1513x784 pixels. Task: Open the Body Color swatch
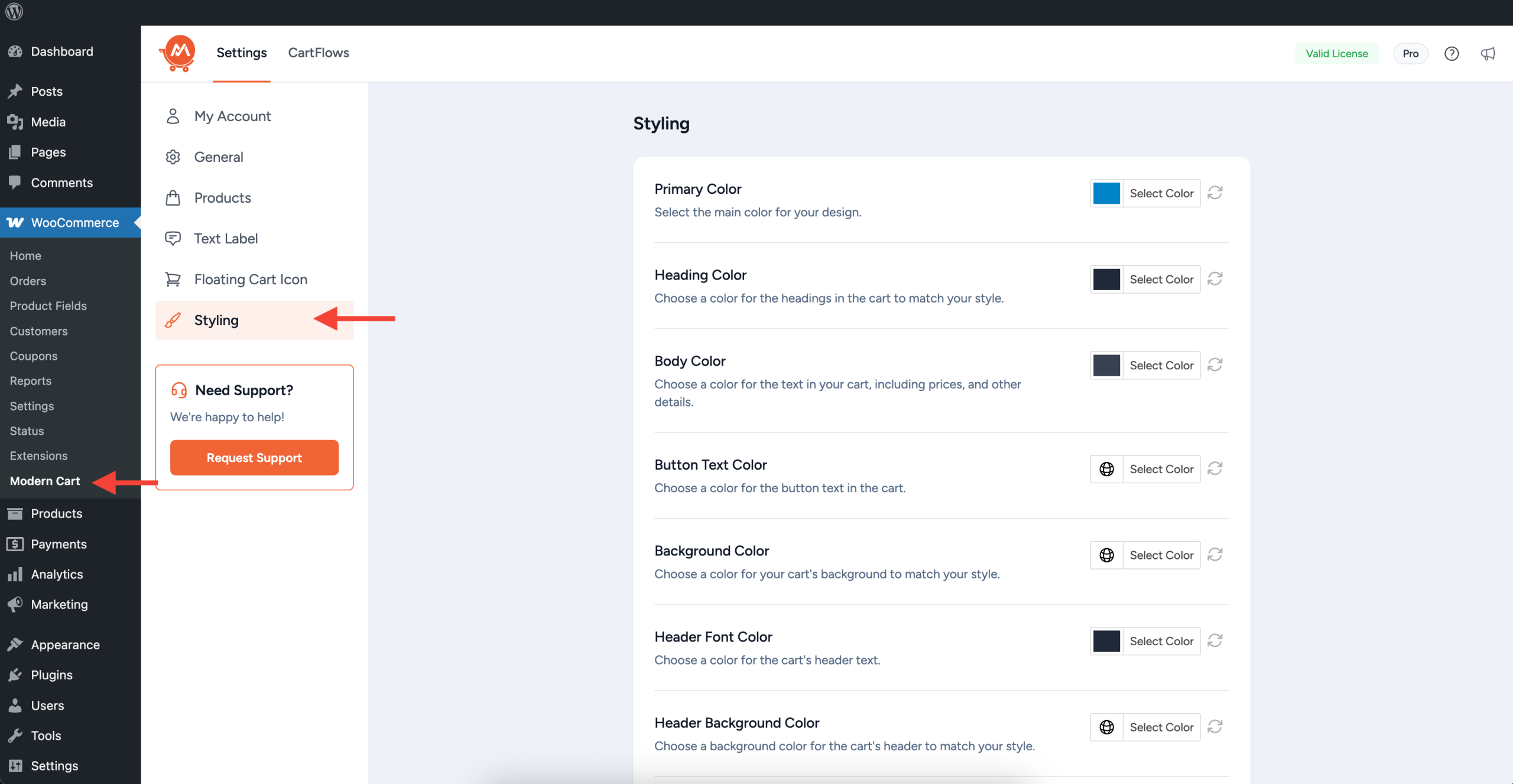click(1106, 365)
